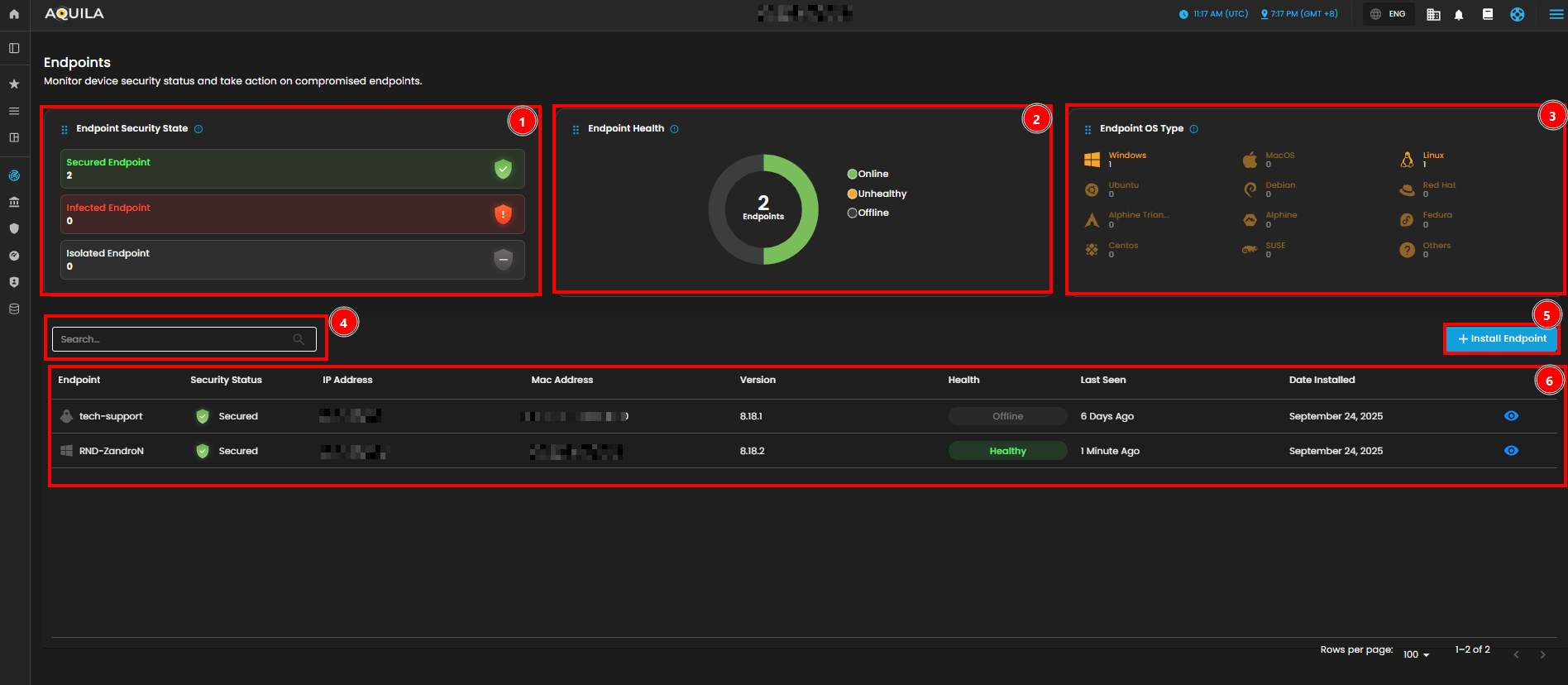Image resolution: width=1568 pixels, height=685 pixels.
Task: Sort by Security Status column header
Action: point(226,380)
